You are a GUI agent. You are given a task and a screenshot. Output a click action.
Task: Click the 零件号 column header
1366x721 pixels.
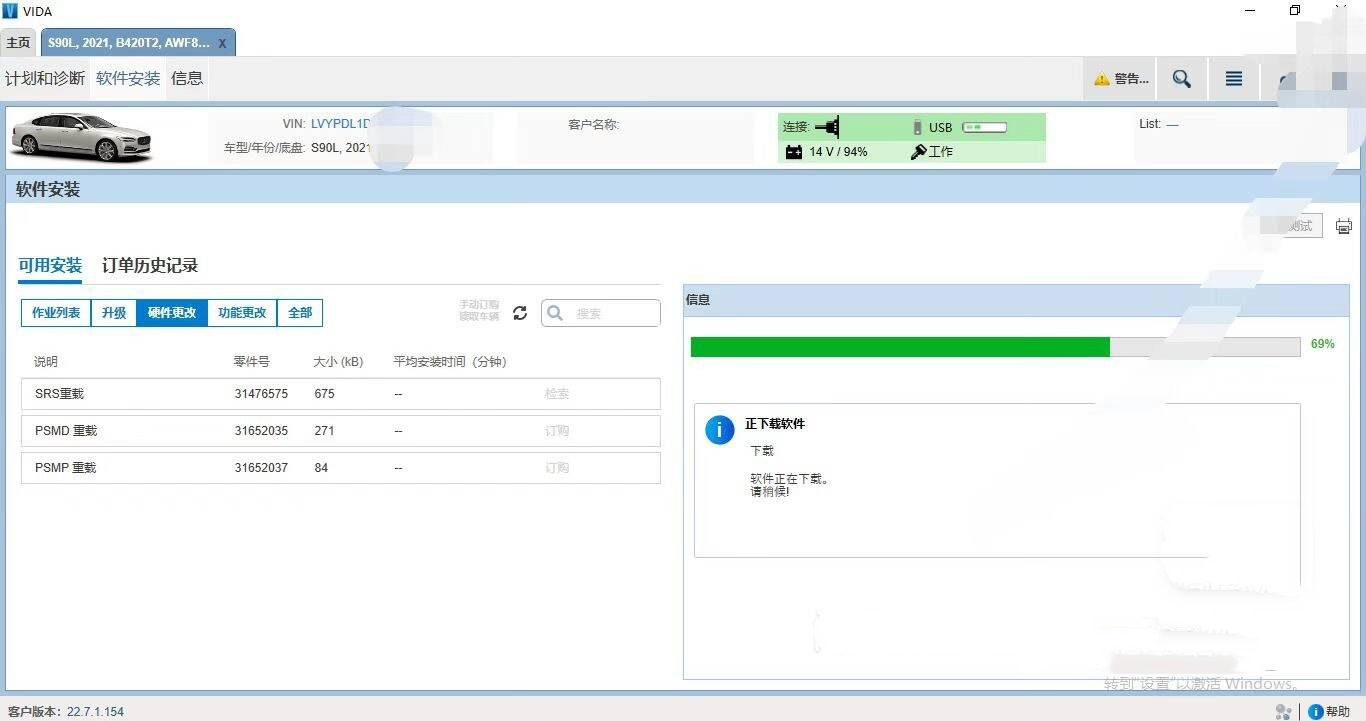[252, 362]
